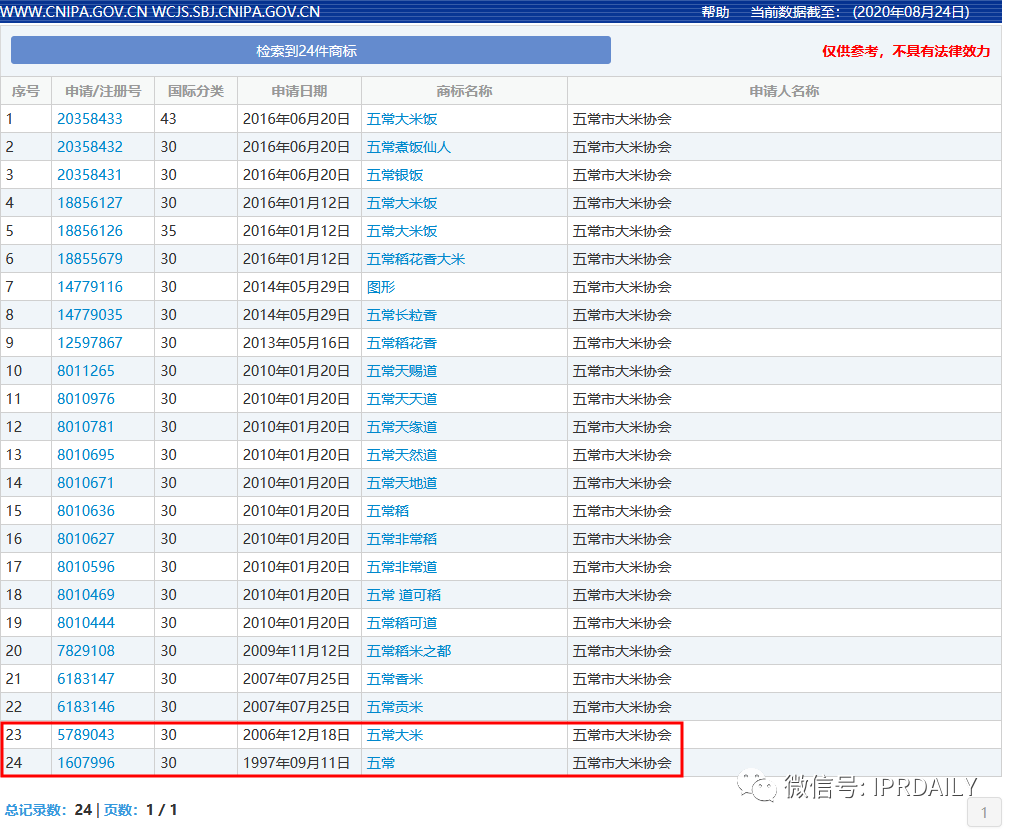The width and height of the screenshot is (1009, 831).
Task: Open 五常大米饭 trademark in class 43 row
Action: click(402, 119)
